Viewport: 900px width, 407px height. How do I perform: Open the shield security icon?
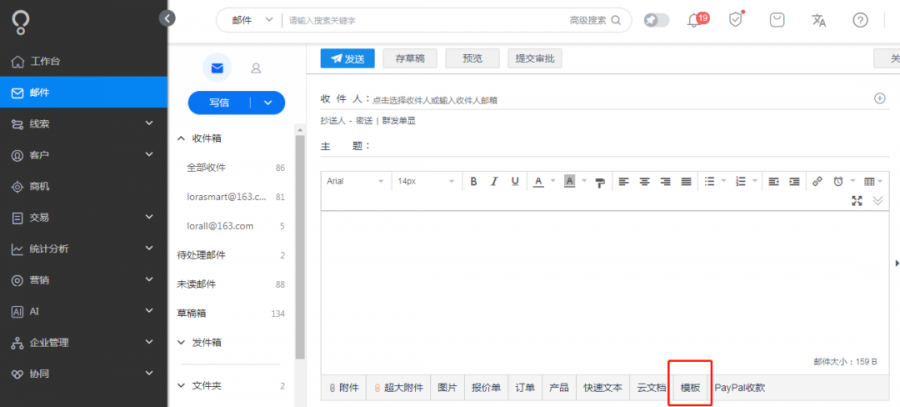tap(735, 20)
